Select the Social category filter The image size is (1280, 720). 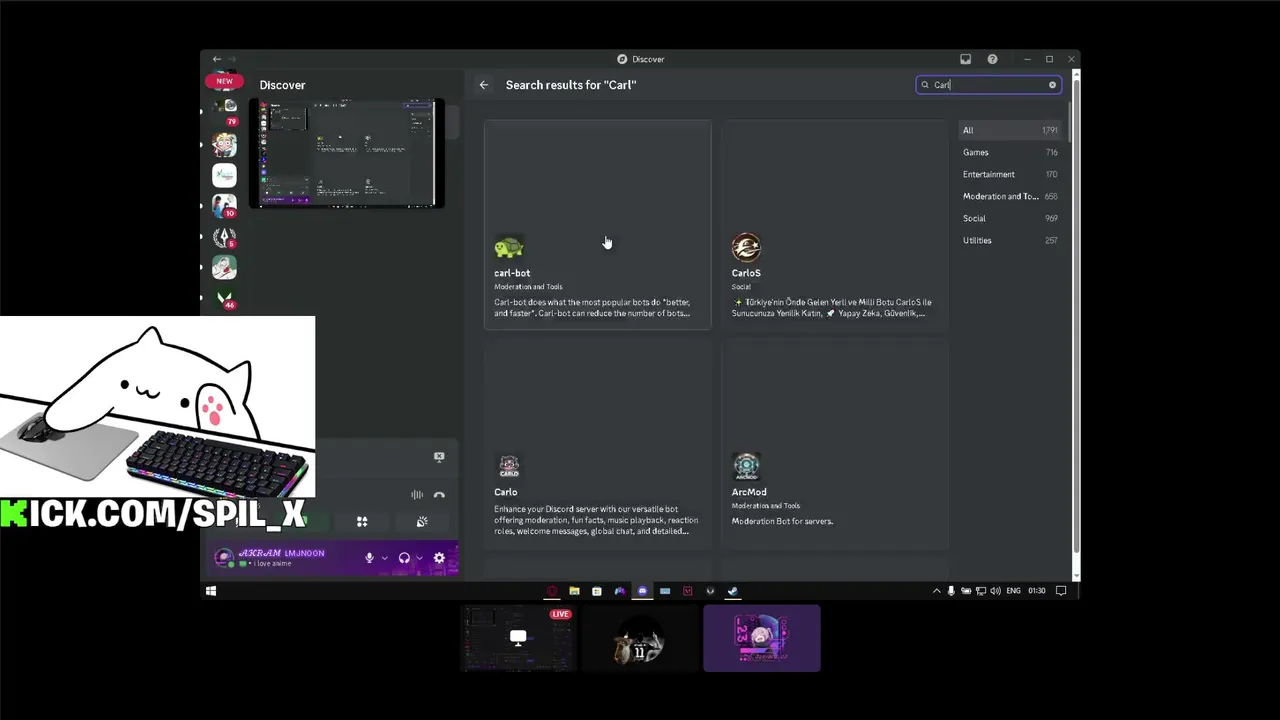[1010, 218]
